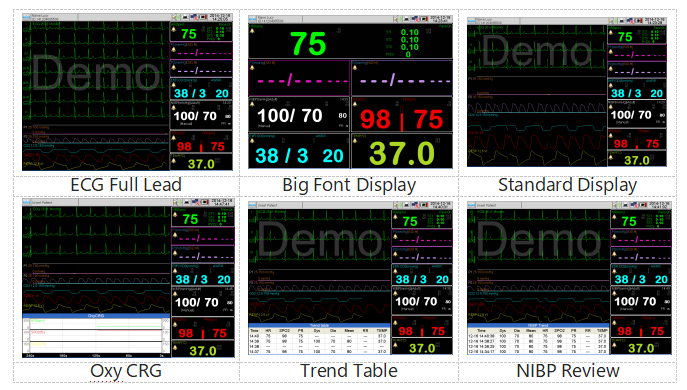Viewport: 687px width, 390px height.
Task: Click SpO2 alarm bell in Big Font Display
Action: [x=355, y=104]
